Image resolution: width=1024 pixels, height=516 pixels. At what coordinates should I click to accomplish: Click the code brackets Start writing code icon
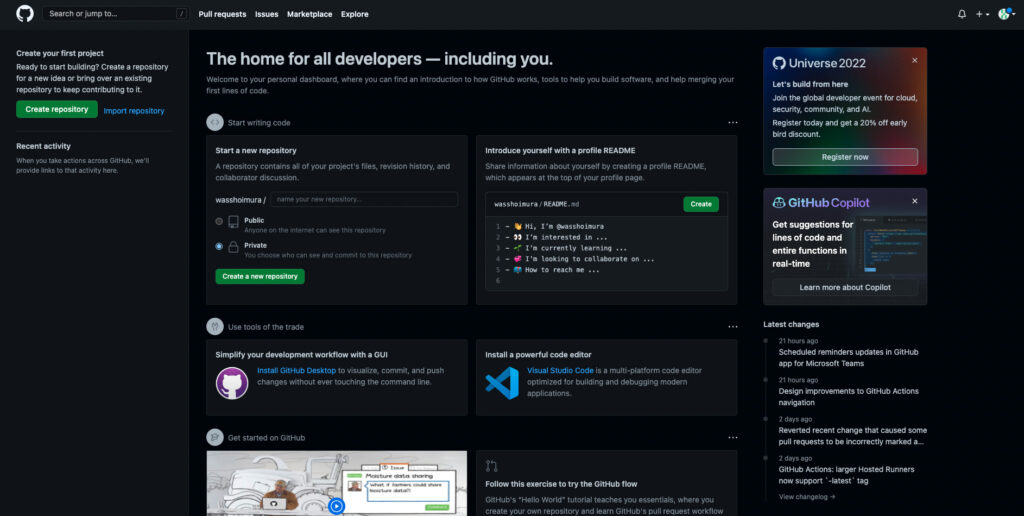coord(215,122)
